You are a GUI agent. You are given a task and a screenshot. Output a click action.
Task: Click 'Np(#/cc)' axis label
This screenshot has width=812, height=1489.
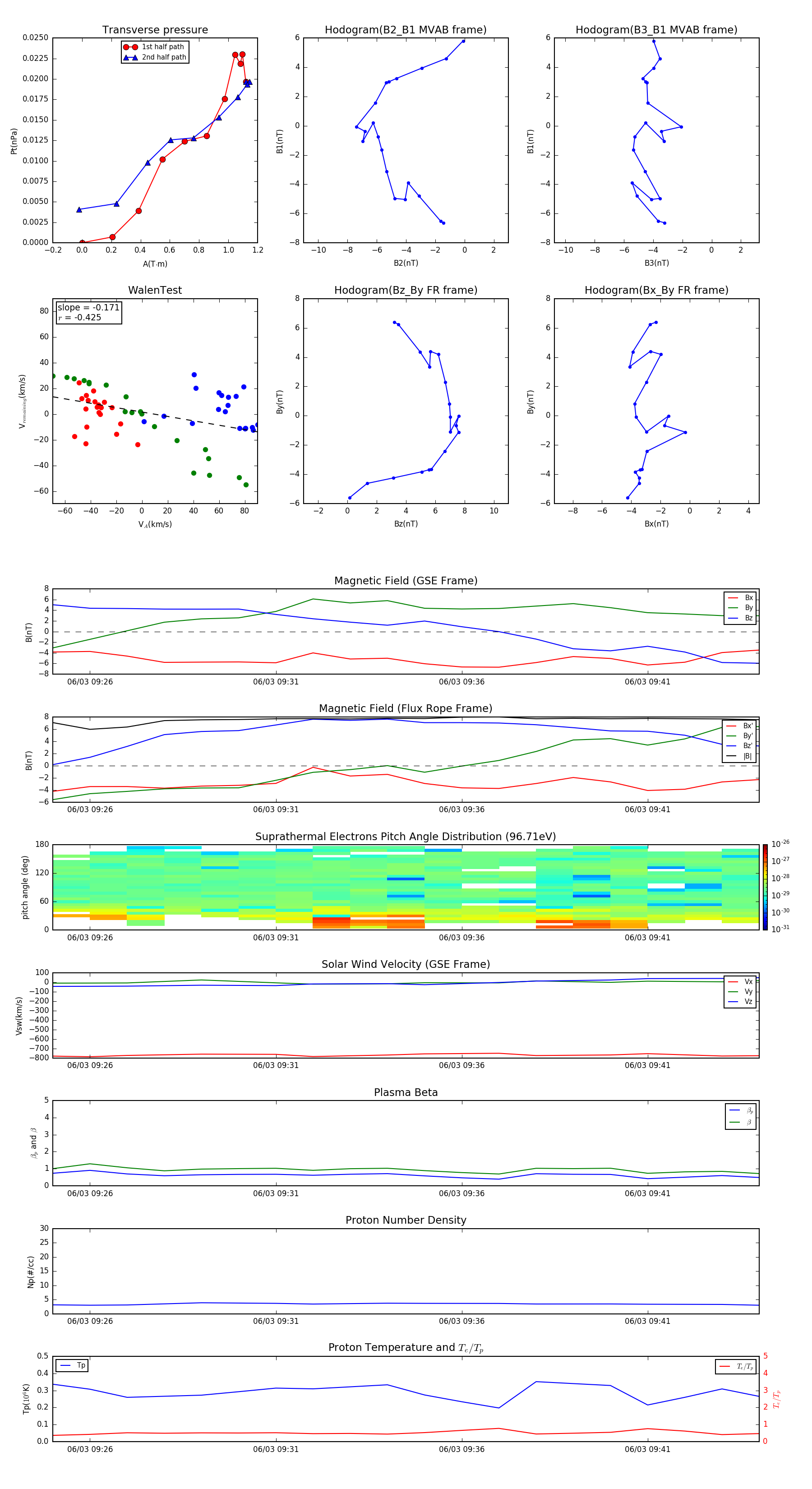click(x=31, y=1271)
